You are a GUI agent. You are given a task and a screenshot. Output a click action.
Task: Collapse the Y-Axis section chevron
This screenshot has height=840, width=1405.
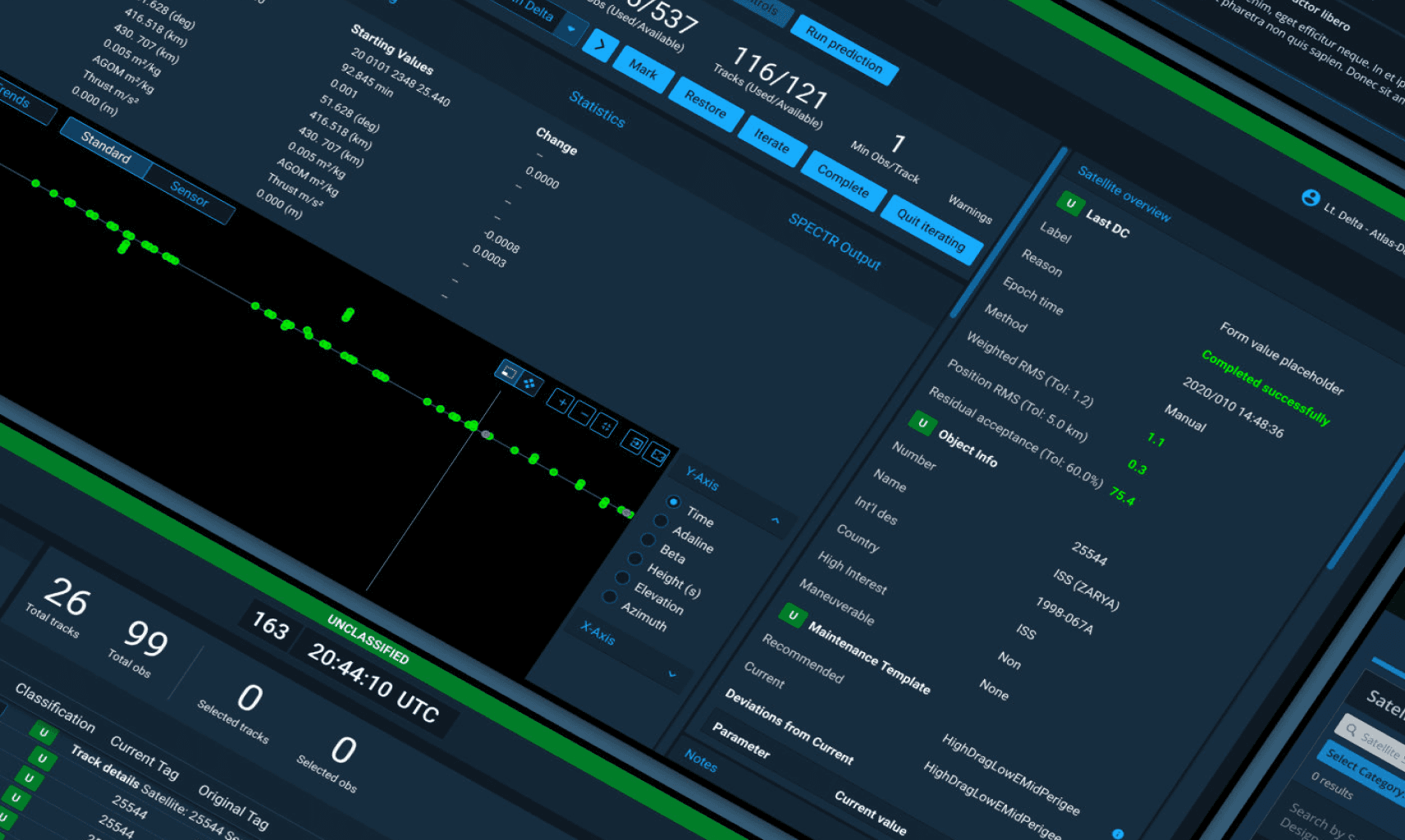[x=775, y=520]
